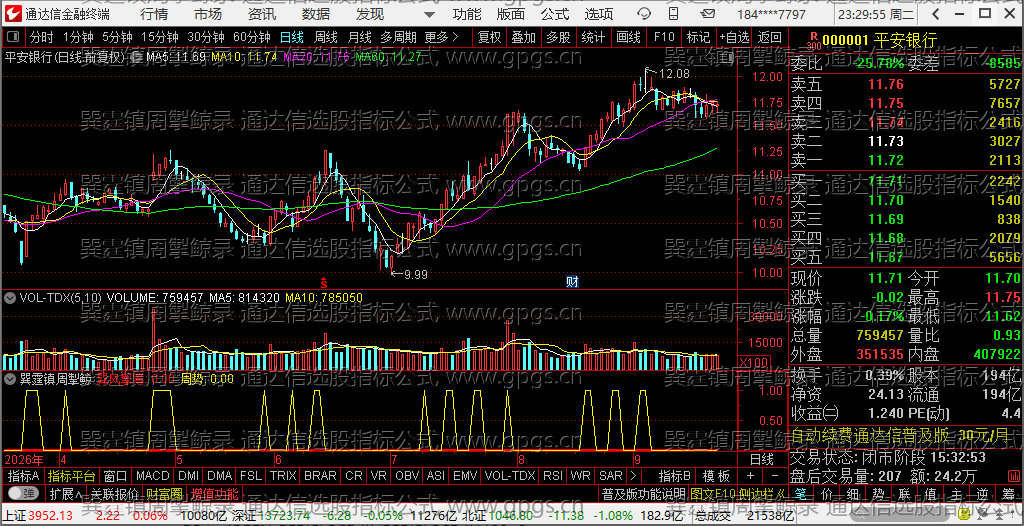Click the minus button beside 模板
This screenshot has width=1024, height=526.
(x=775, y=475)
